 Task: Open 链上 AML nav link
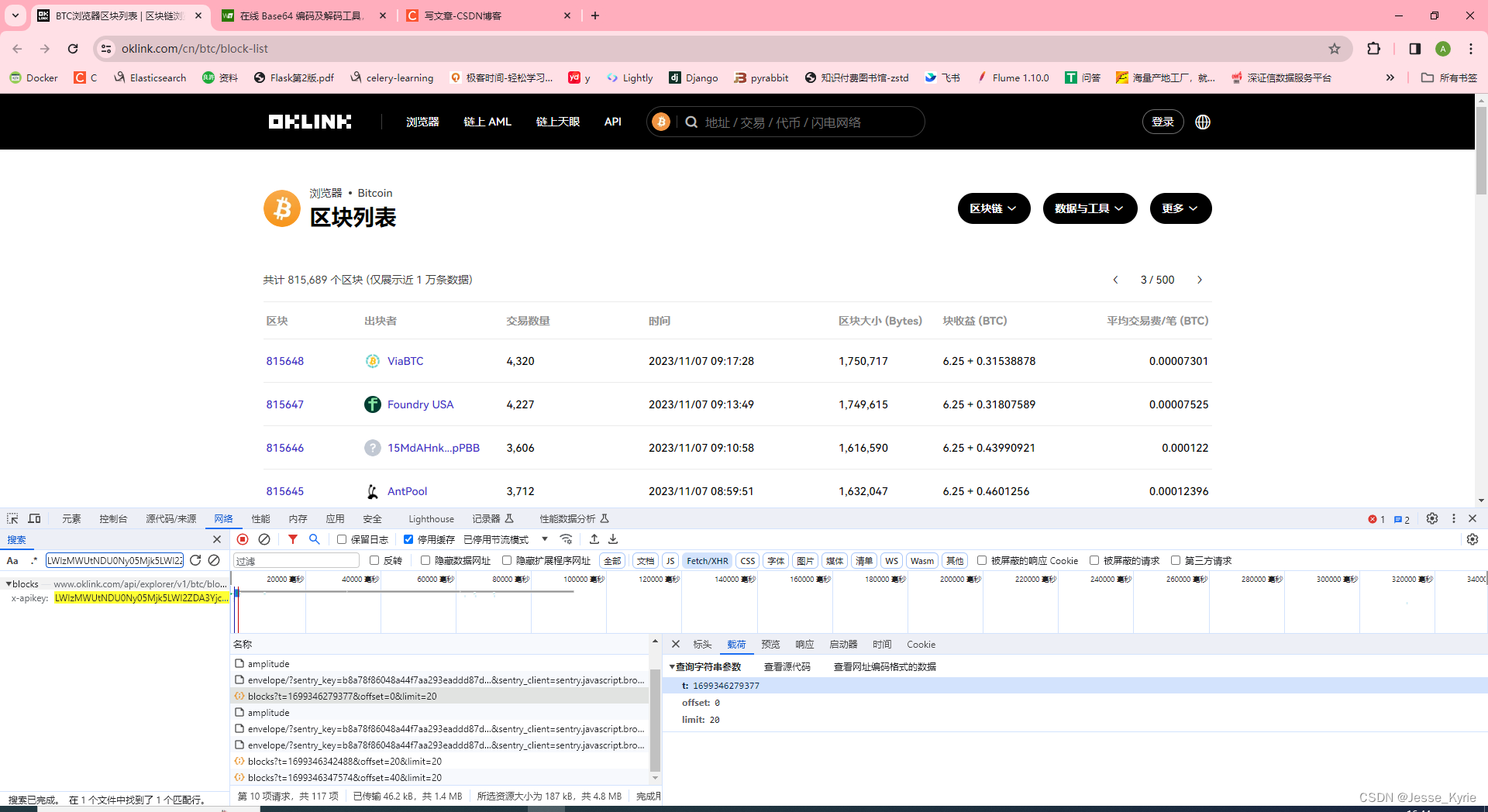(487, 122)
